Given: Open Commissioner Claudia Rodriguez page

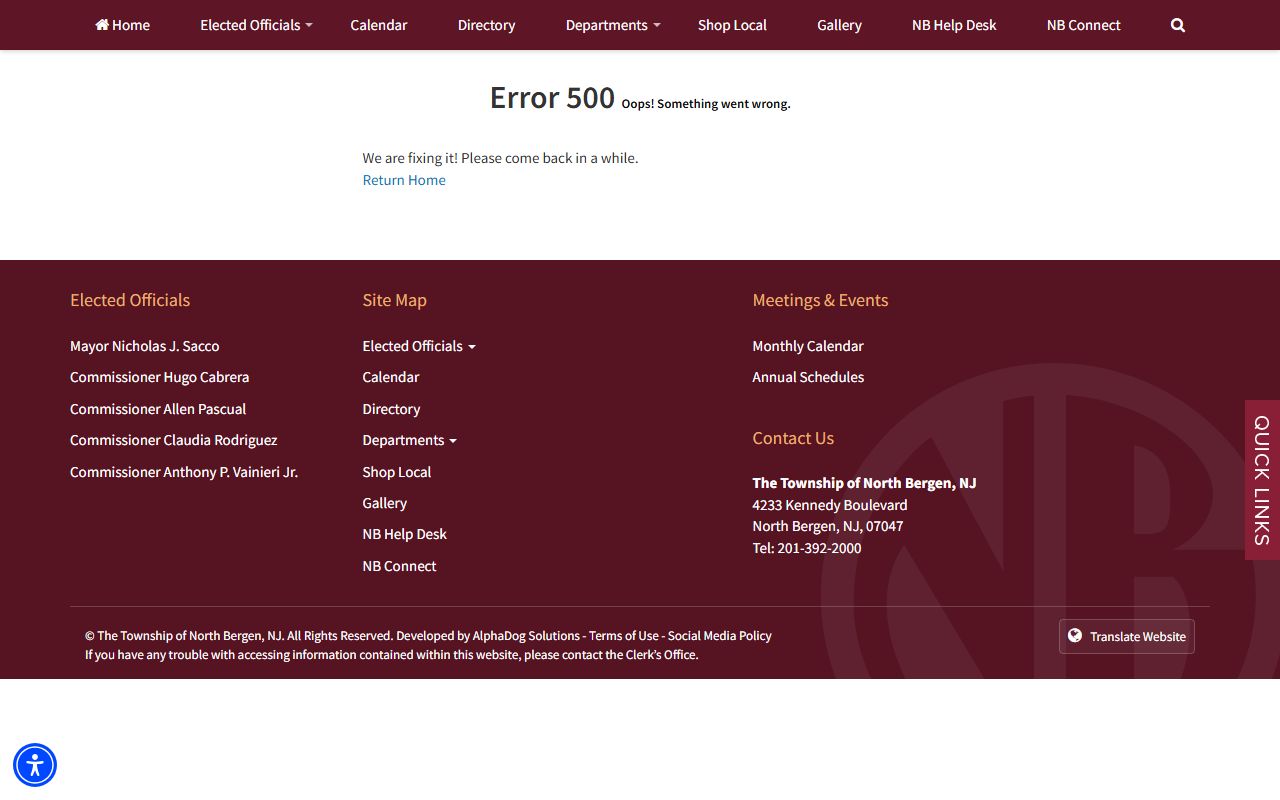Looking at the screenshot, I should 173,440.
